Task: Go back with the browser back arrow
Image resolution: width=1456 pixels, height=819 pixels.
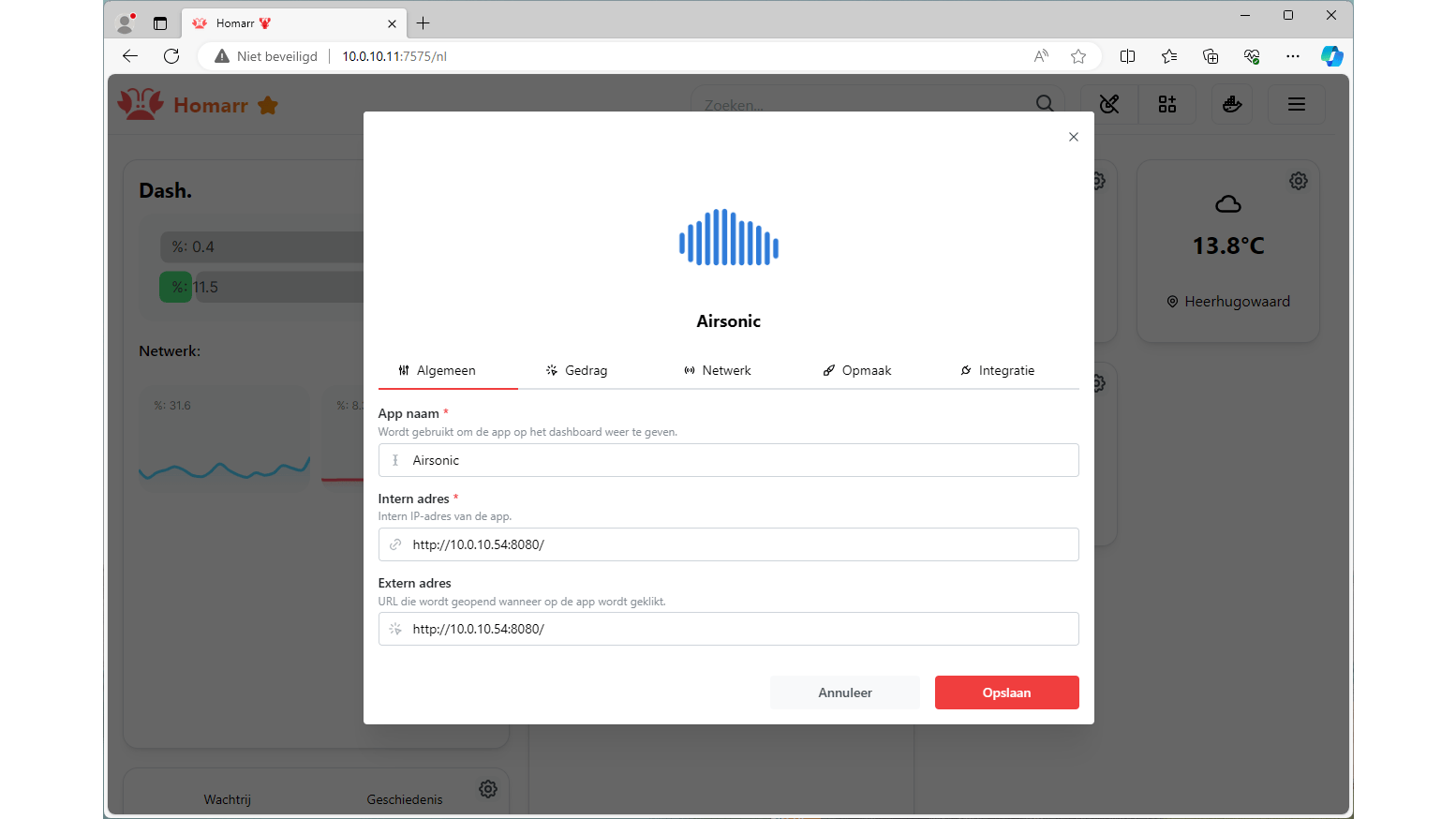Action: tap(130, 56)
